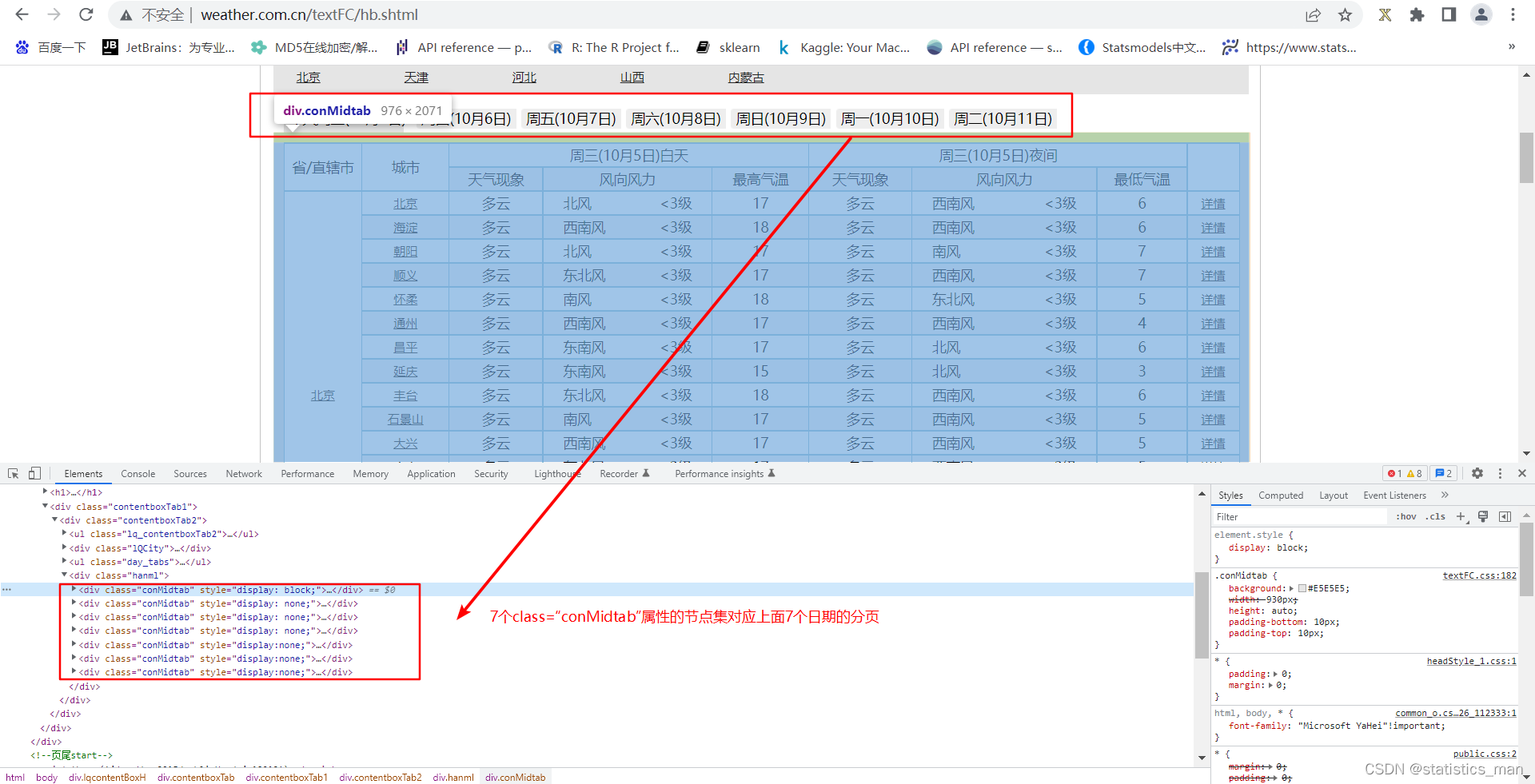Switch to 周一(10月10日) forecast tab

890,119
